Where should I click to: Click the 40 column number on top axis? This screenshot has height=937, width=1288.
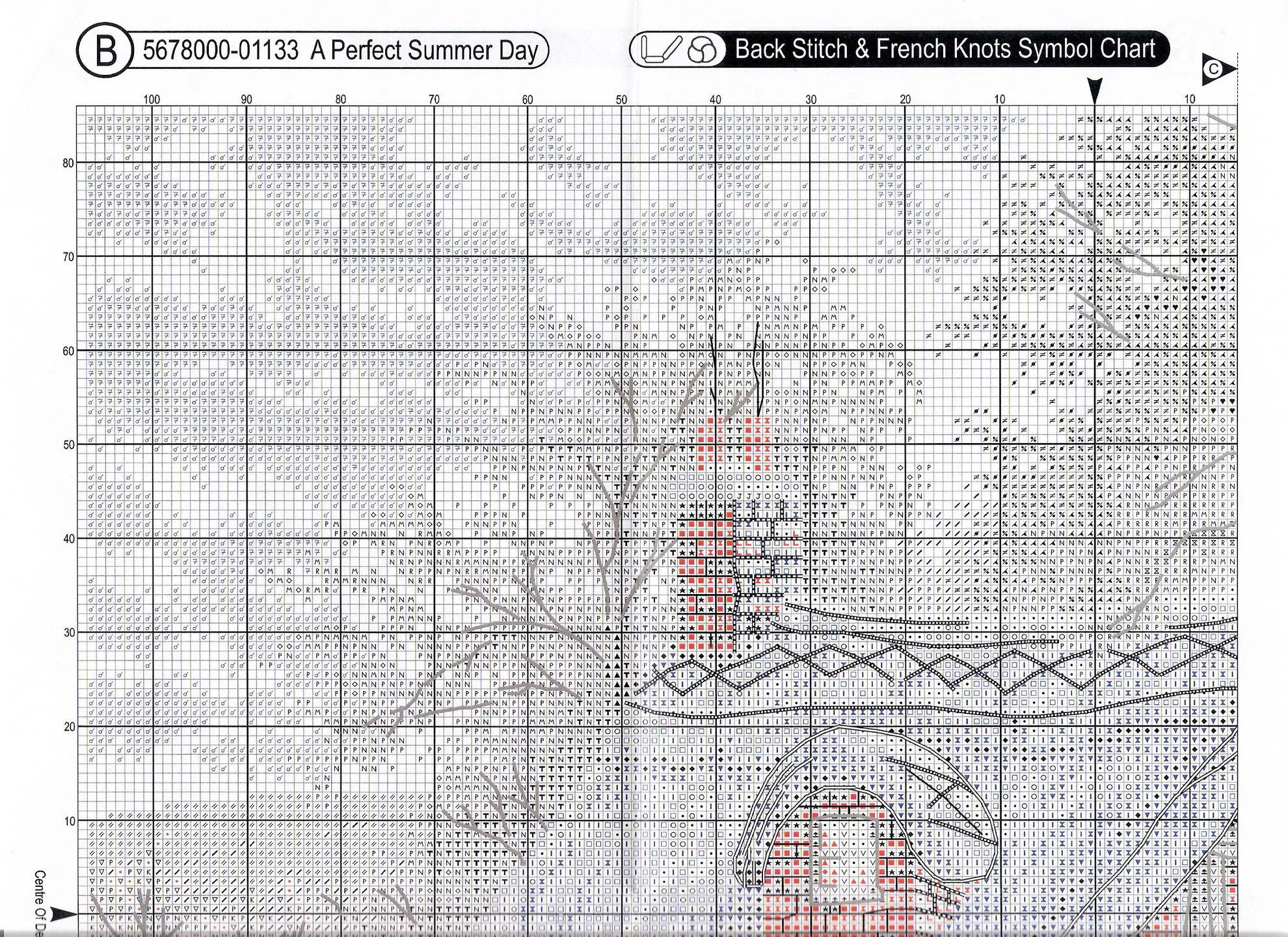tap(716, 100)
